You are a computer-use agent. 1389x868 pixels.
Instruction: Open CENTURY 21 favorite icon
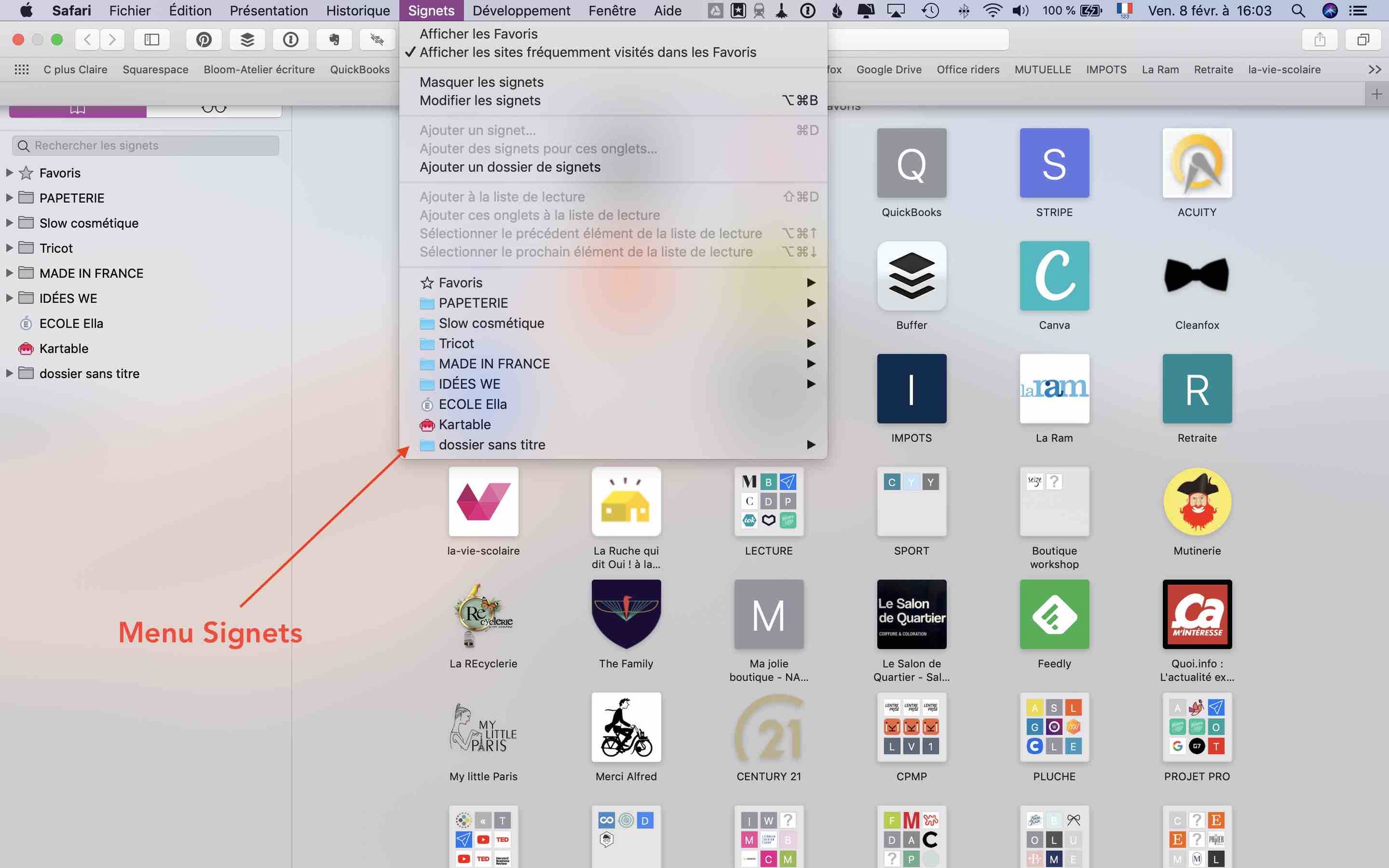coord(769,727)
